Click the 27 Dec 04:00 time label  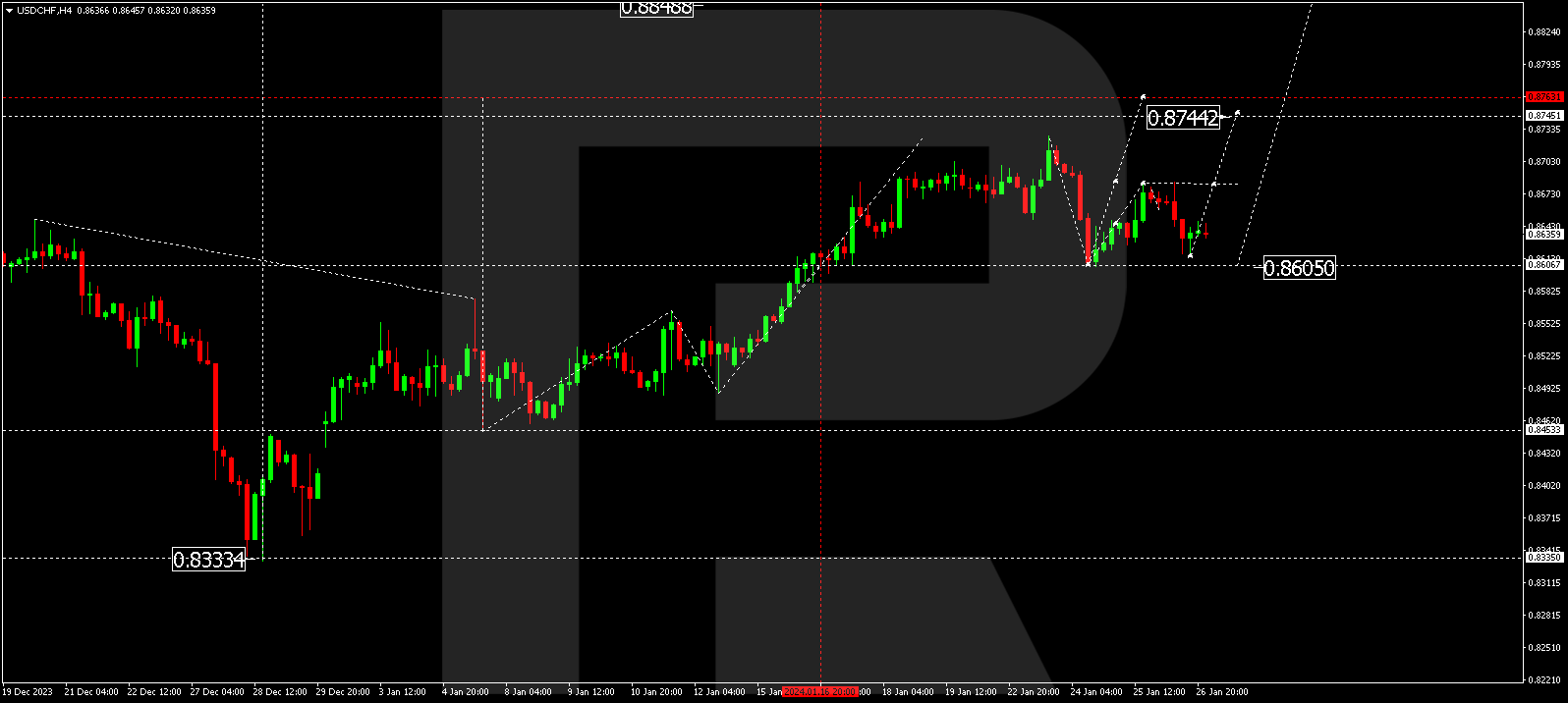pyautogui.click(x=217, y=692)
